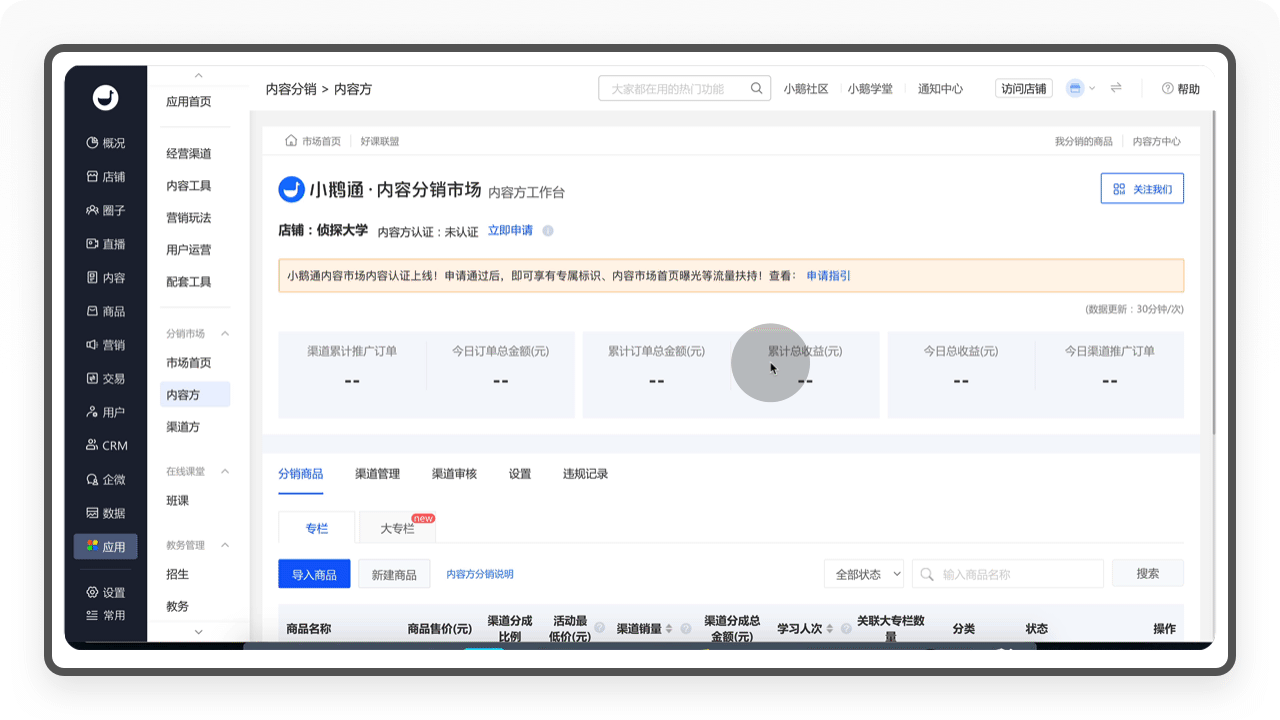Open 店铺 store section in dark sidebar
Image resolution: width=1280 pixels, height=720 pixels.
(105, 177)
